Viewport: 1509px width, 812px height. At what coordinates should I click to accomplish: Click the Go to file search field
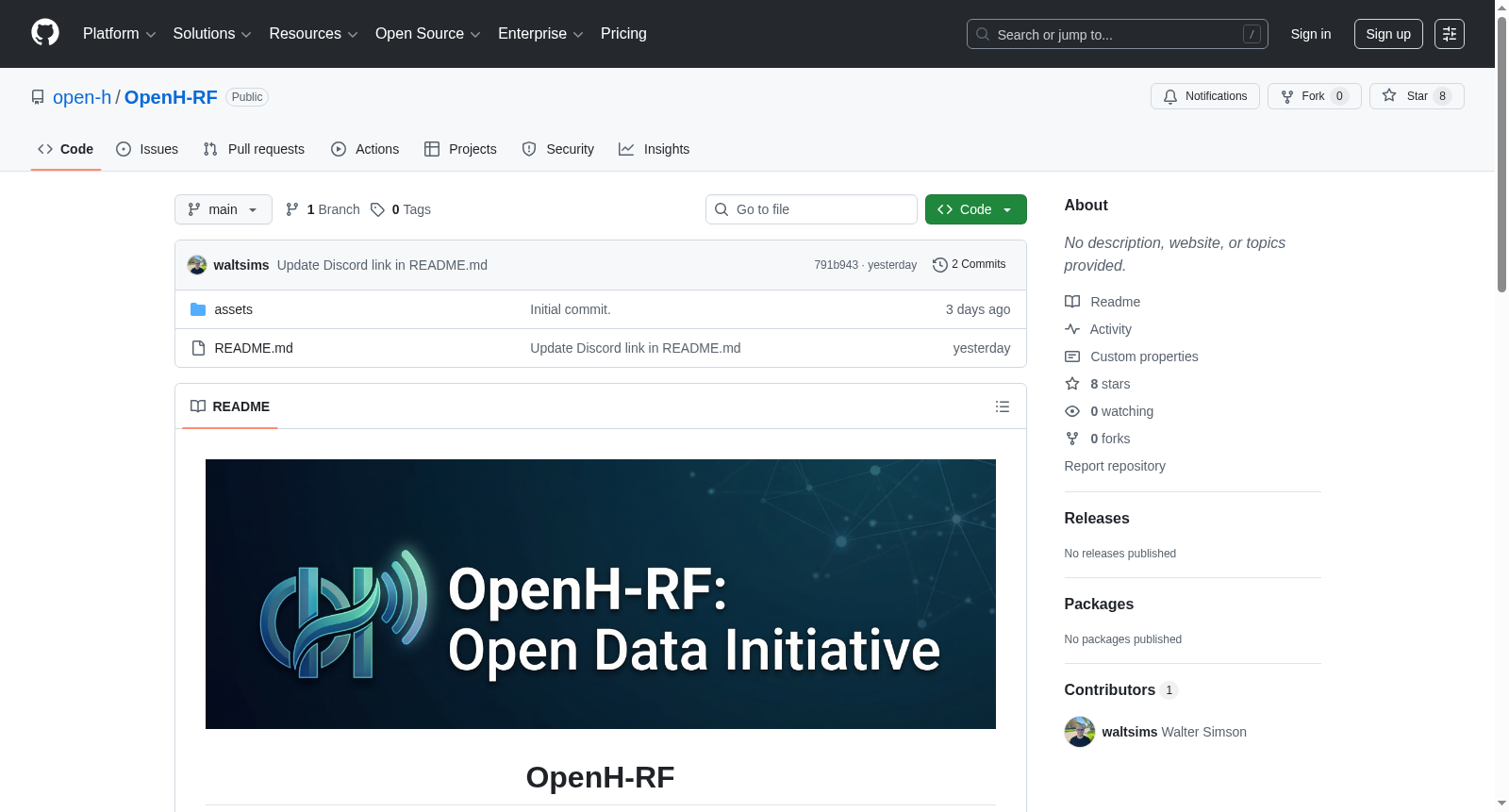(x=811, y=209)
